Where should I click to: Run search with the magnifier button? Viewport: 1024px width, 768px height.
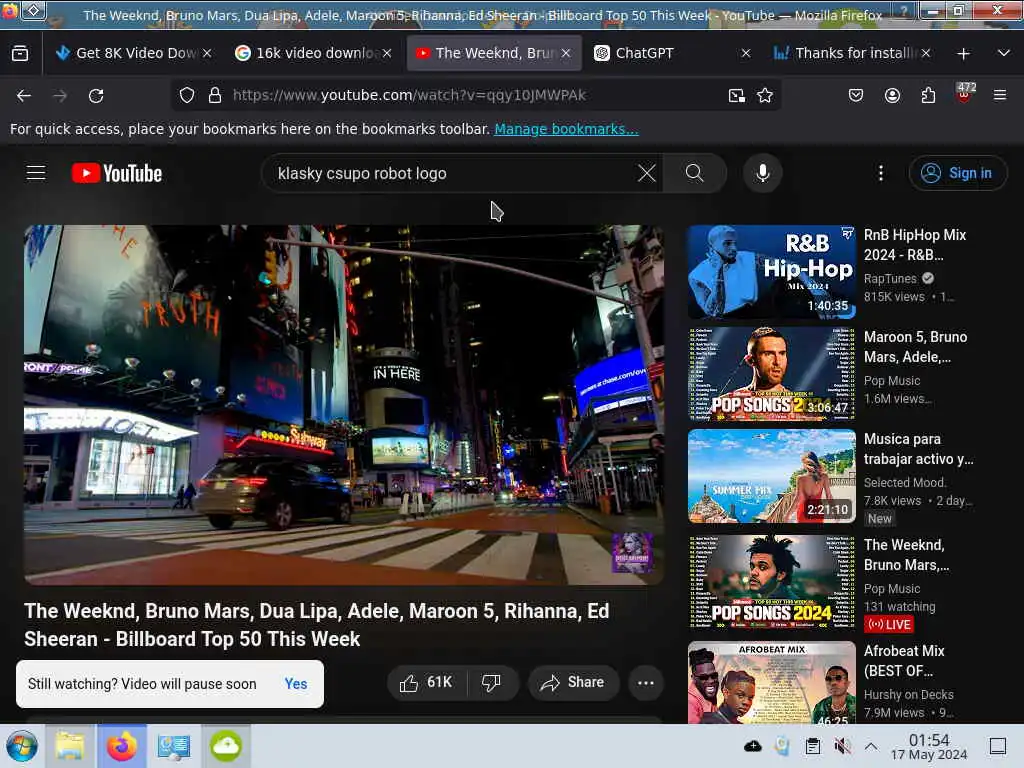pyautogui.click(x=694, y=173)
